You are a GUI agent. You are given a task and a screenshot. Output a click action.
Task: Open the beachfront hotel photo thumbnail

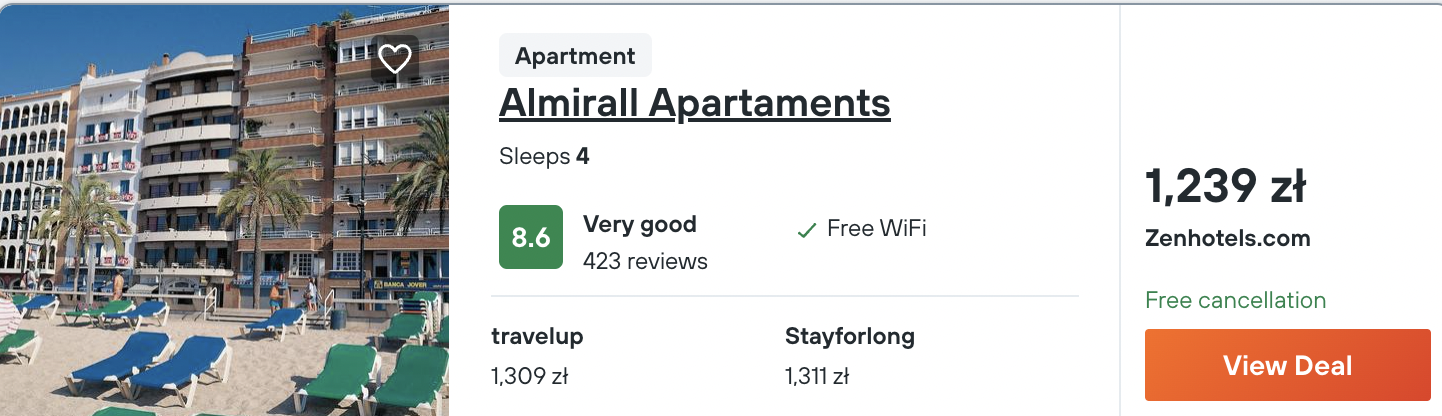click(x=224, y=210)
